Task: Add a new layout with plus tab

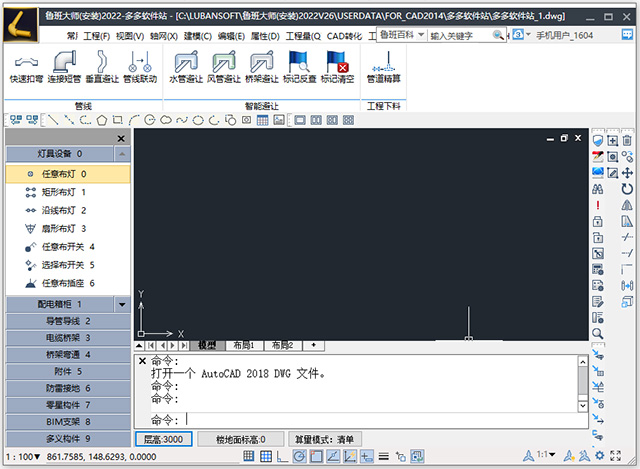Action: pyautogui.click(x=313, y=345)
